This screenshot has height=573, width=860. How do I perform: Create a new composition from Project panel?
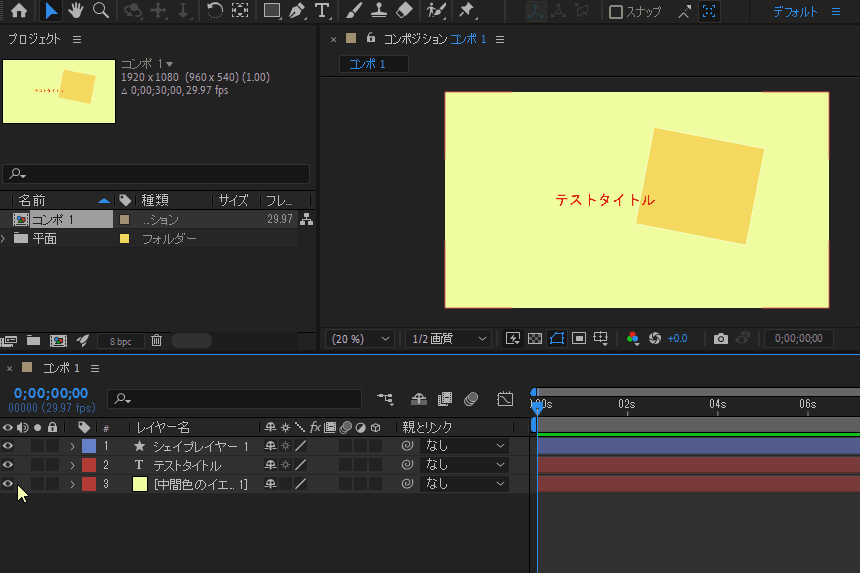58,341
